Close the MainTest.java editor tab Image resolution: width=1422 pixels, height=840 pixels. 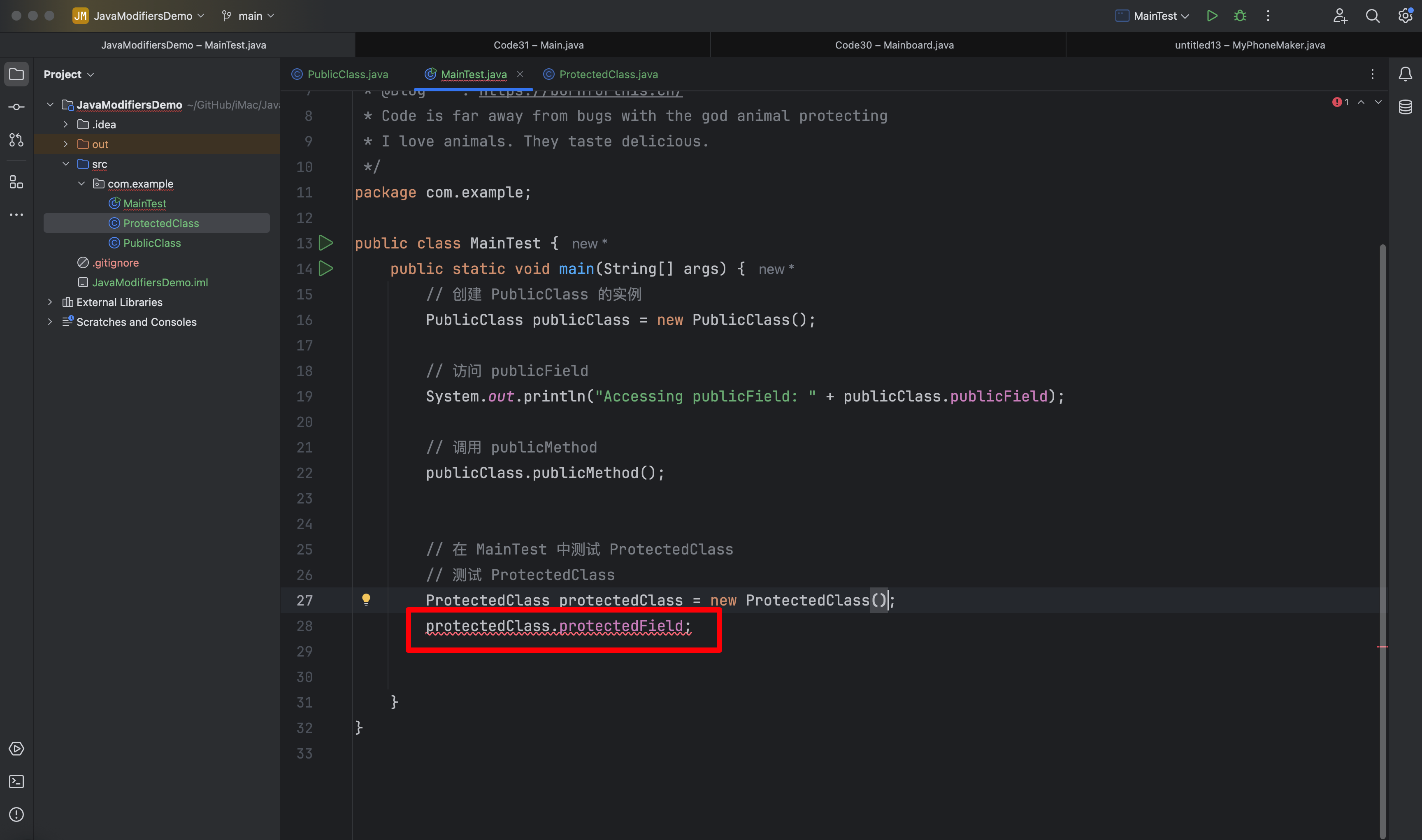tap(520, 74)
